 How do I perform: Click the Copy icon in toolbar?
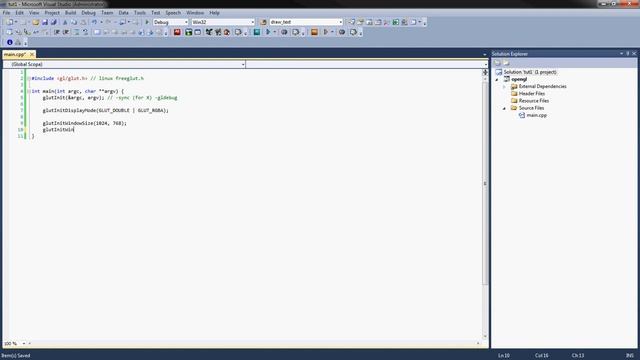pyautogui.click(x=74, y=22)
